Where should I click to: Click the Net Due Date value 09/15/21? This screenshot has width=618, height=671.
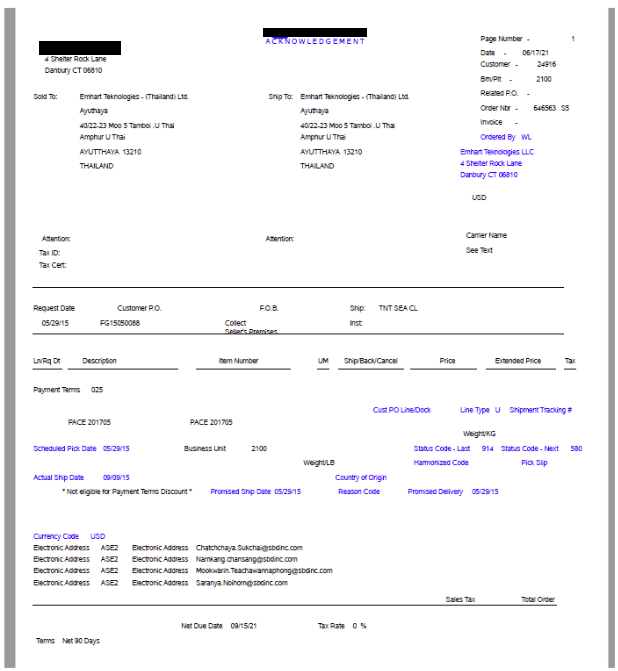click(245, 625)
